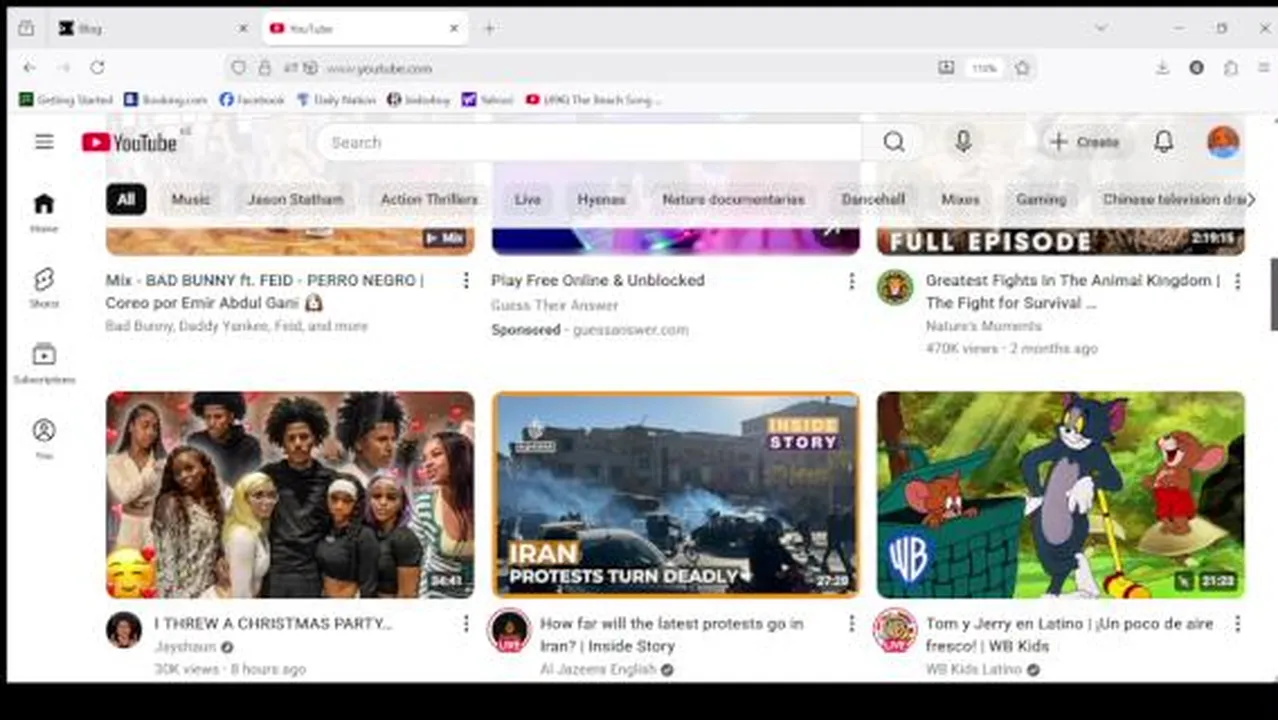
Task: Open Al Jazeera English channel avatar
Action: (x=509, y=630)
